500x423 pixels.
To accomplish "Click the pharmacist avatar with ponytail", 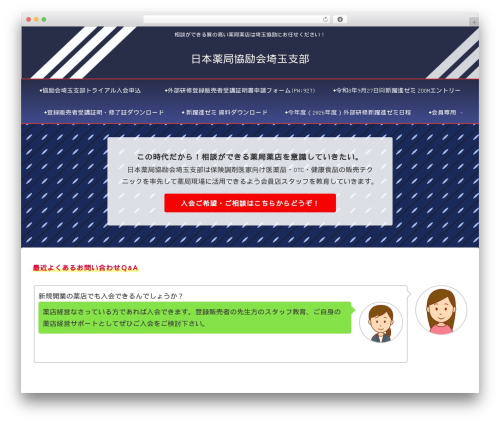I will [381, 322].
